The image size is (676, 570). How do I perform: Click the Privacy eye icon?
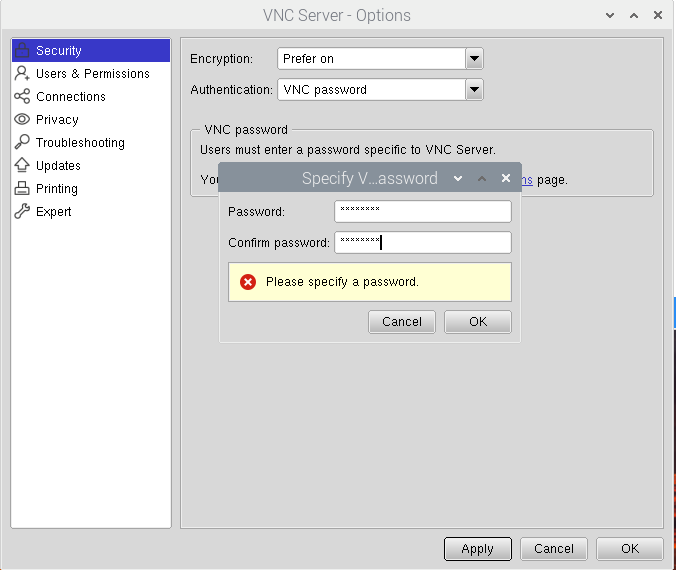click(x=22, y=119)
